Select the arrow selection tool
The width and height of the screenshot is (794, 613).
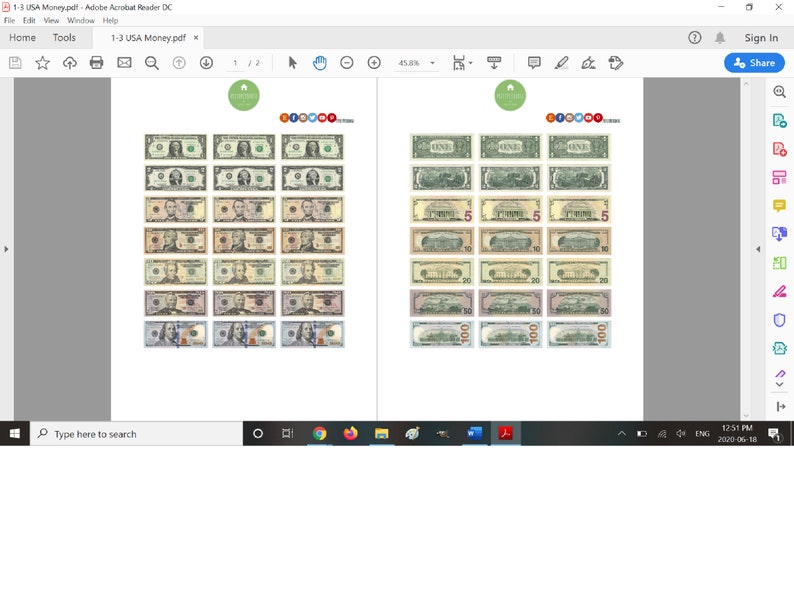coord(292,63)
